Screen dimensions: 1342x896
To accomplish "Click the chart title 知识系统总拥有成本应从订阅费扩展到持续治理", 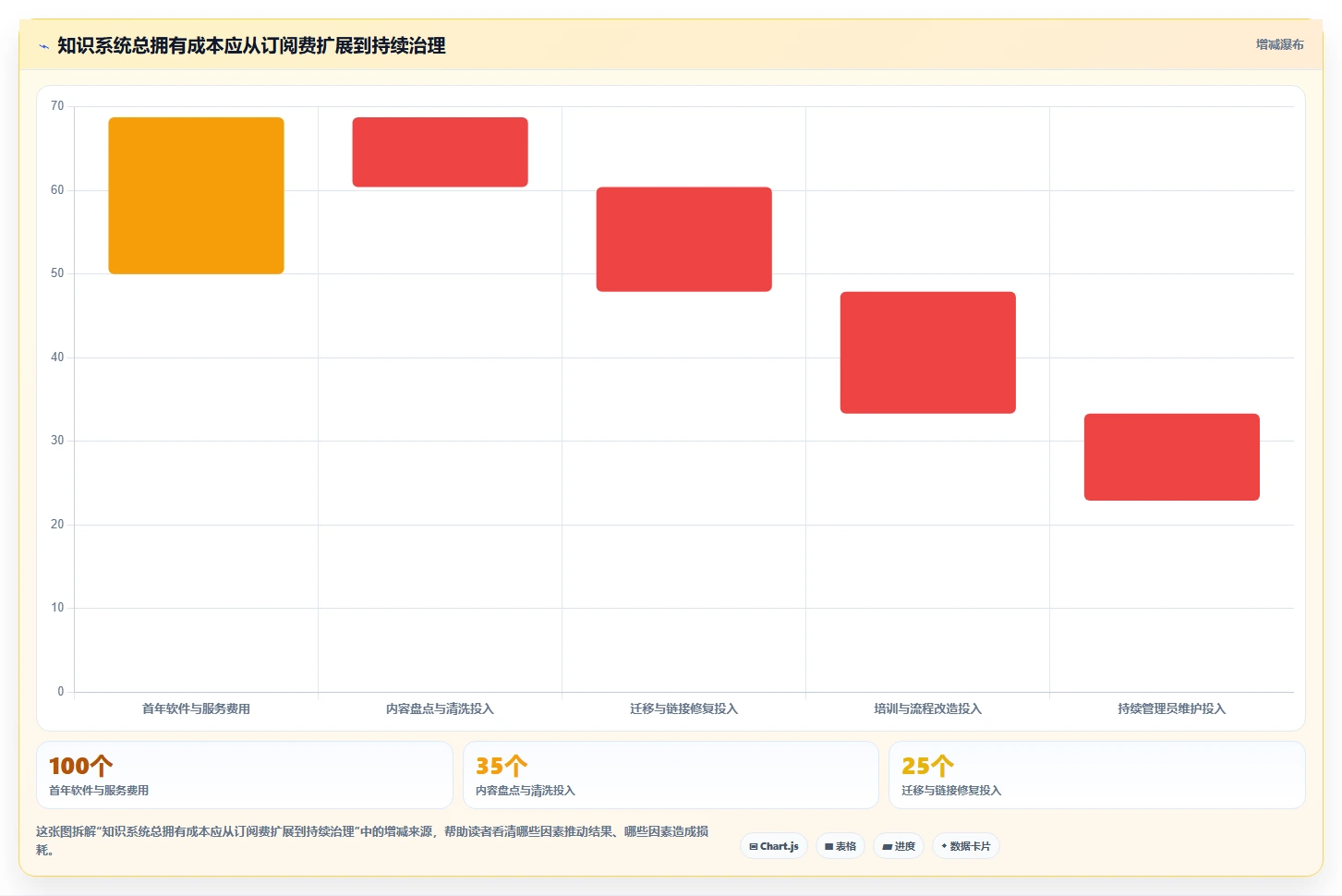I will (x=251, y=46).
